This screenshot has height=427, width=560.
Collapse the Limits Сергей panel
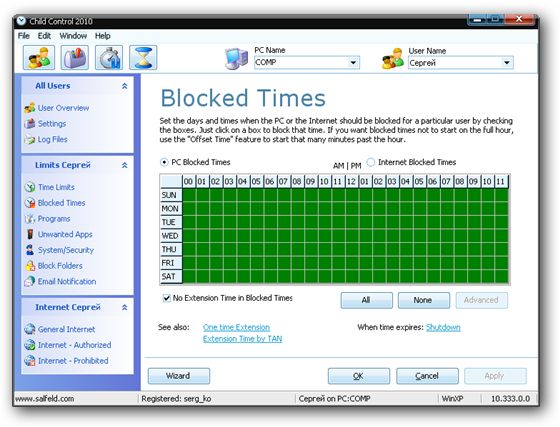coord(125,165)
